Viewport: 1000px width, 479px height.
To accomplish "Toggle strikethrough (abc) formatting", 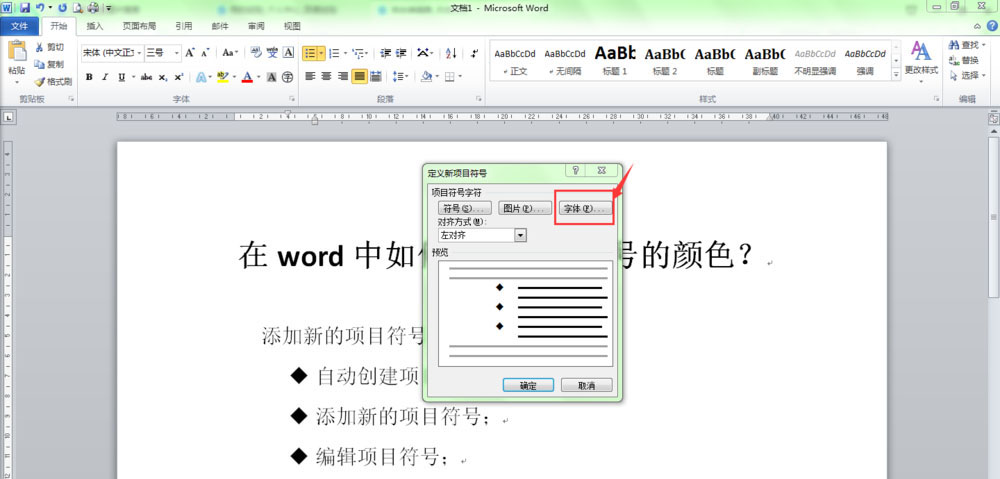I will (x=147, y=77).
